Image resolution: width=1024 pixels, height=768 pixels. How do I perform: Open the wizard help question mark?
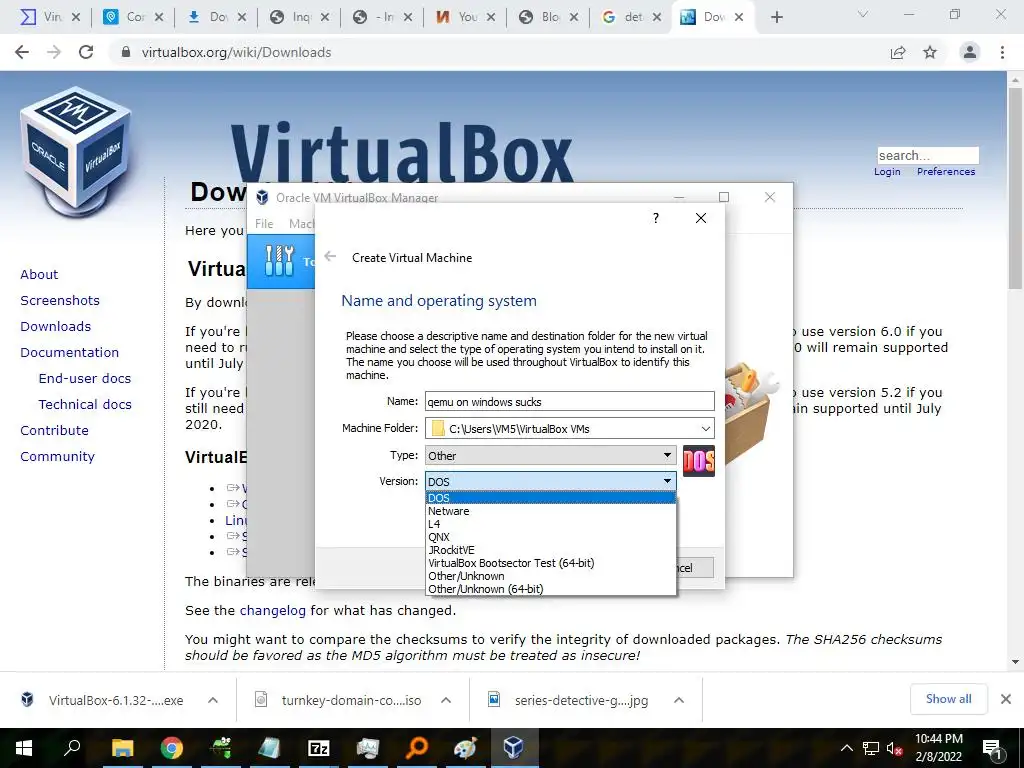[x=656, y=217]
